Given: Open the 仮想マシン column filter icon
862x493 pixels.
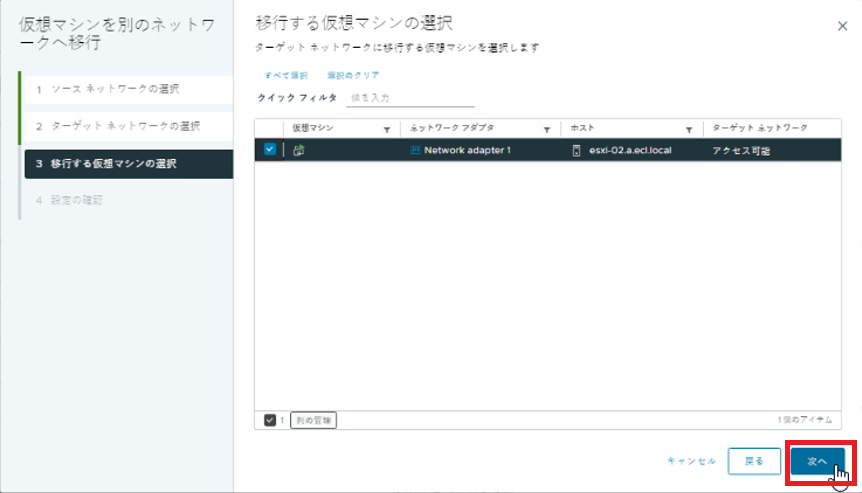Looking at the screenshot, I should click(387, 130).
